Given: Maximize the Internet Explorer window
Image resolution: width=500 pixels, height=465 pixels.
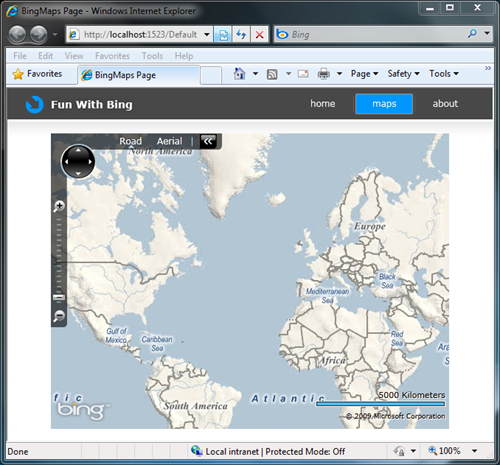Looking at the screenshot, I should point(450,8).
